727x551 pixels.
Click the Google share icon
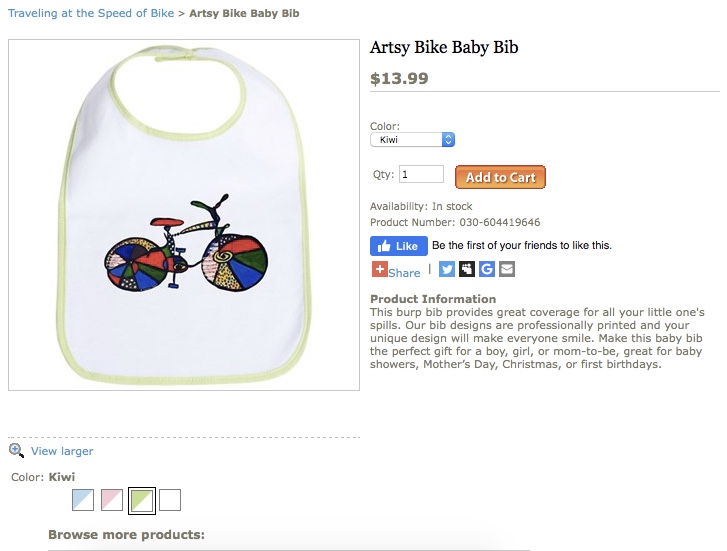click(x=486, y=269)
